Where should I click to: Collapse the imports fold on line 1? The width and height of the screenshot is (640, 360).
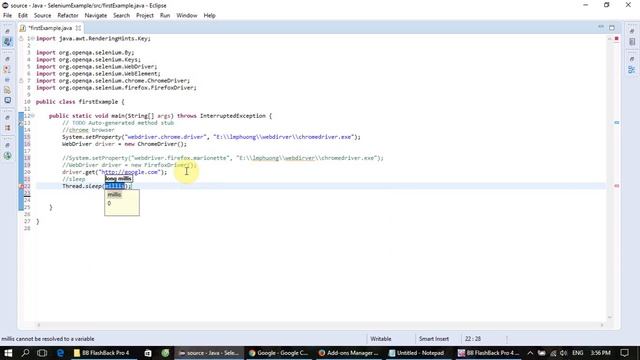[33, 39]
